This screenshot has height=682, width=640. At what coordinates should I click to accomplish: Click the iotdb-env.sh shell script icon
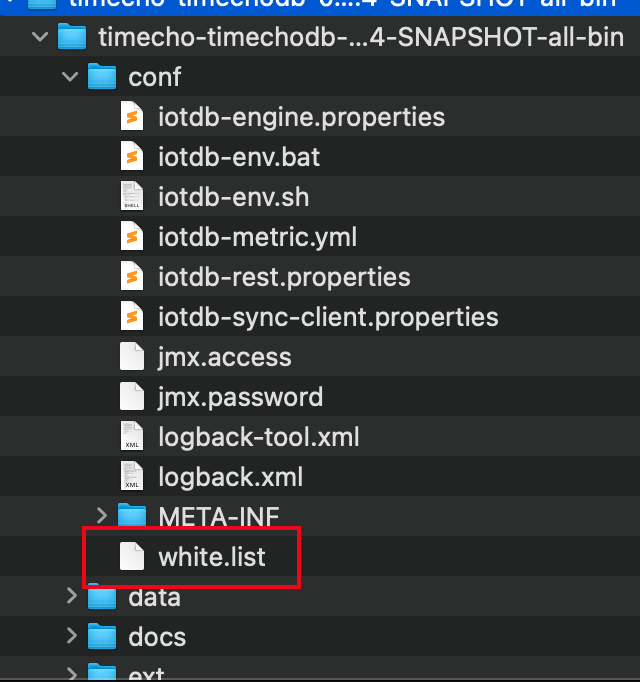pos(132,197)
